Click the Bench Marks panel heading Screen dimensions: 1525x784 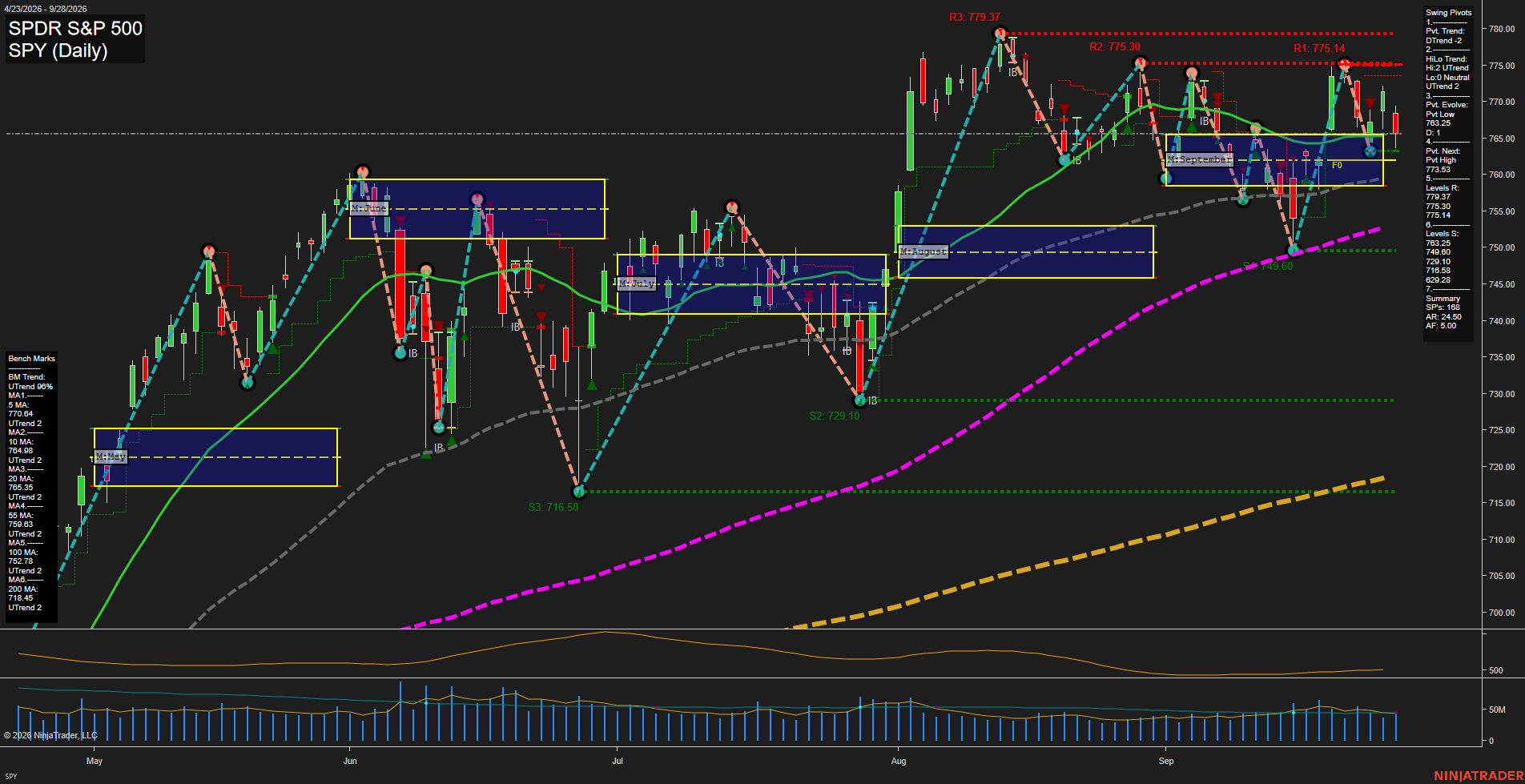pyautogui.click(x=32, y=359)
